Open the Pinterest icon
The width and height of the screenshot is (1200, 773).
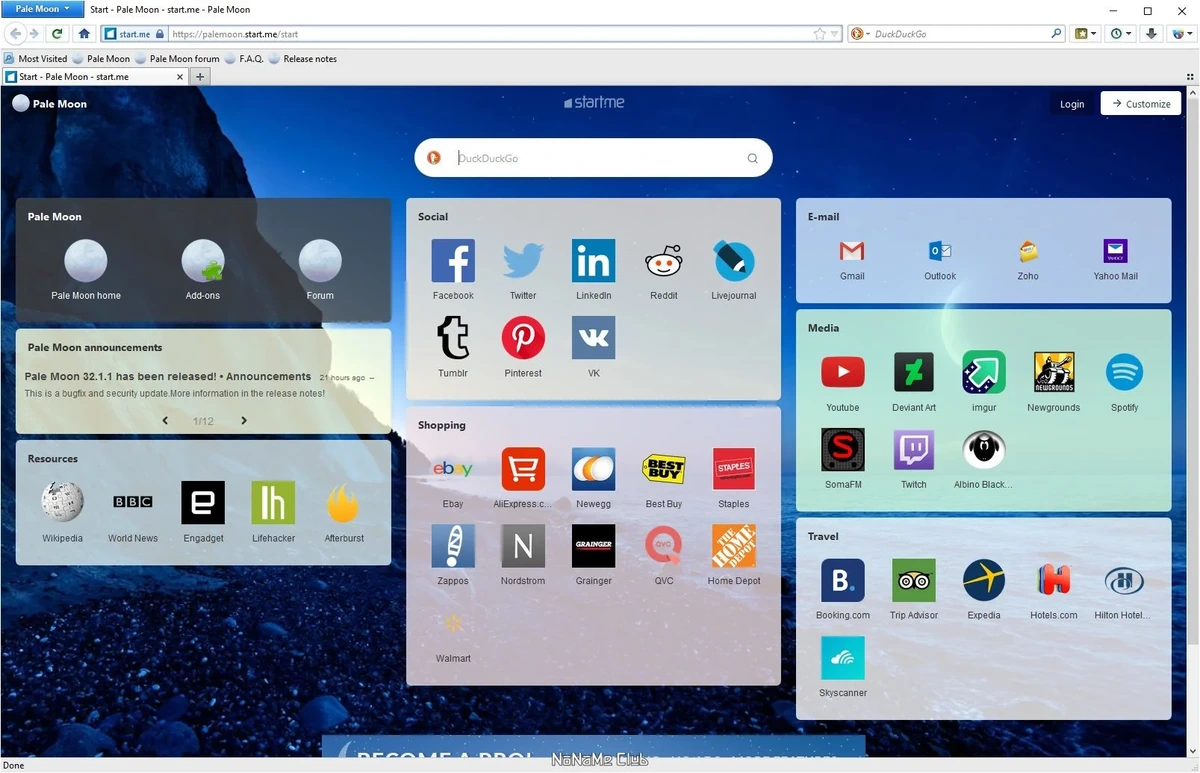523,338
